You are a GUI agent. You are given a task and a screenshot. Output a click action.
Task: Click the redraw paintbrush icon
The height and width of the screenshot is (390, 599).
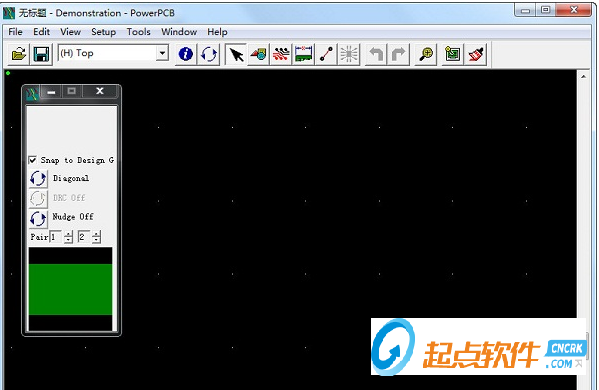476,54
